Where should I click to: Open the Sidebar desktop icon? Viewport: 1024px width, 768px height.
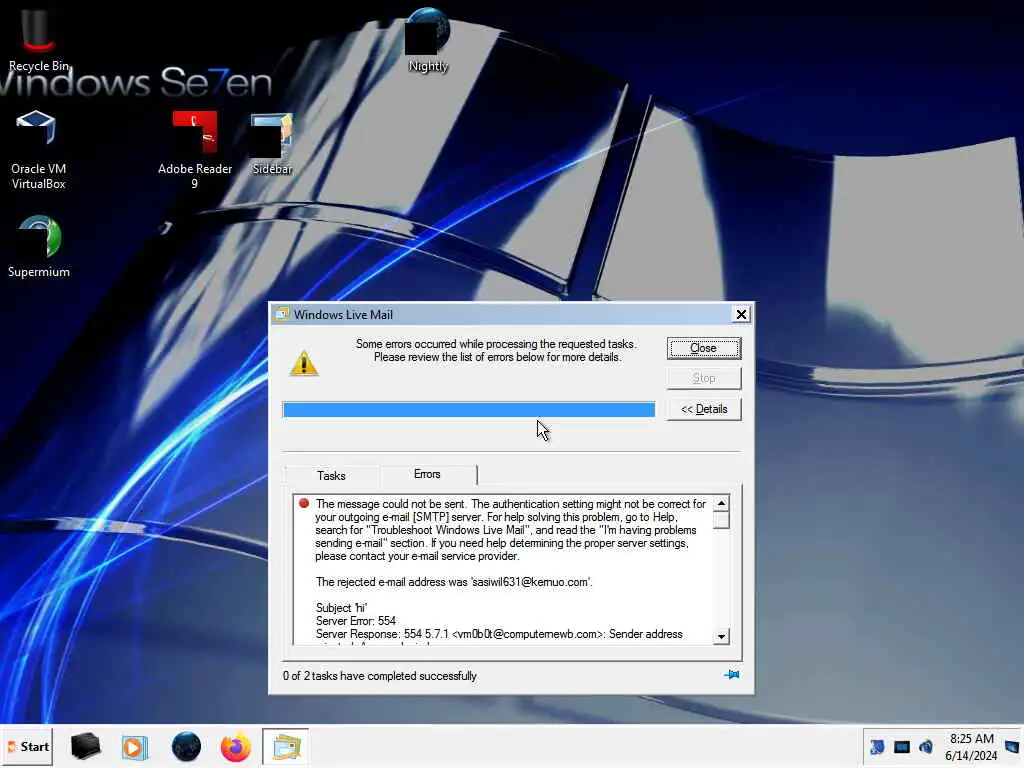click(x=272, y=144)
